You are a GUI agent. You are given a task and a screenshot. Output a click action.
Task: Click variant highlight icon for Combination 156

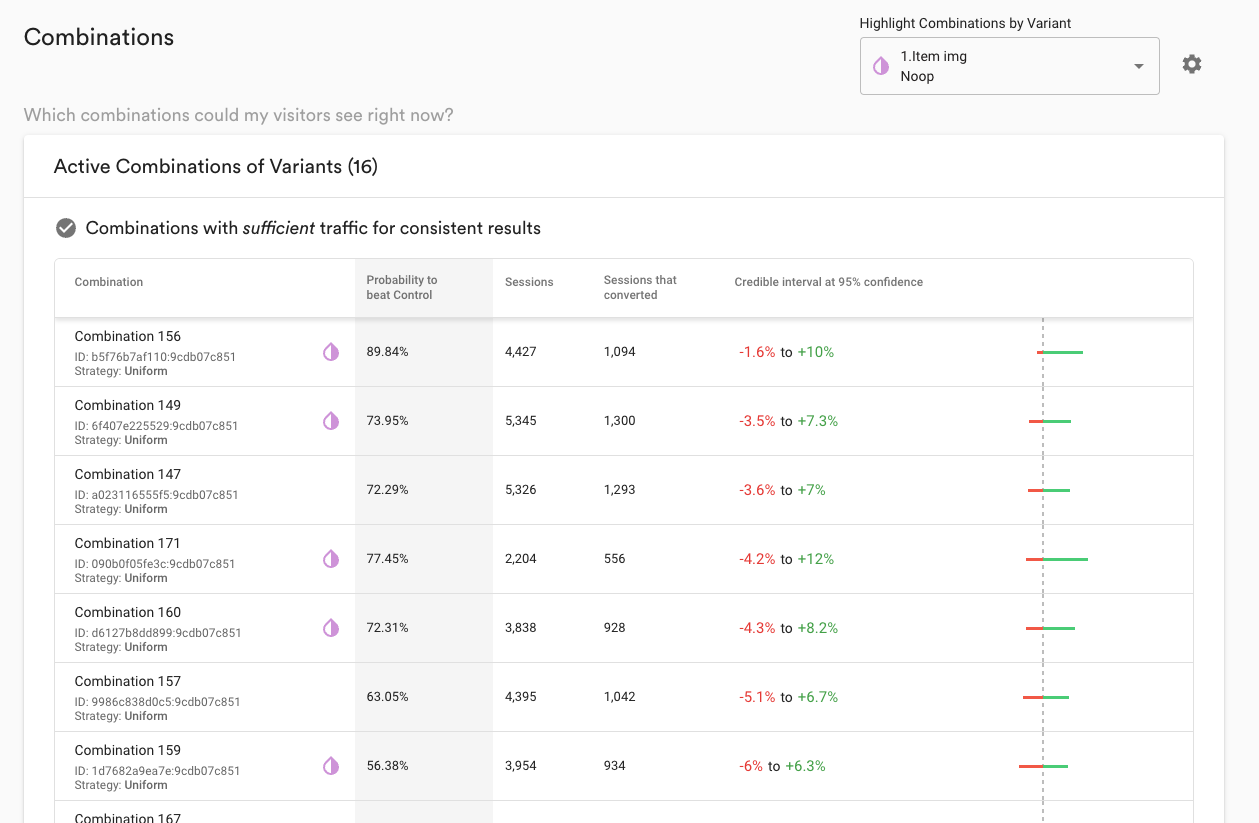click(331, 352)
